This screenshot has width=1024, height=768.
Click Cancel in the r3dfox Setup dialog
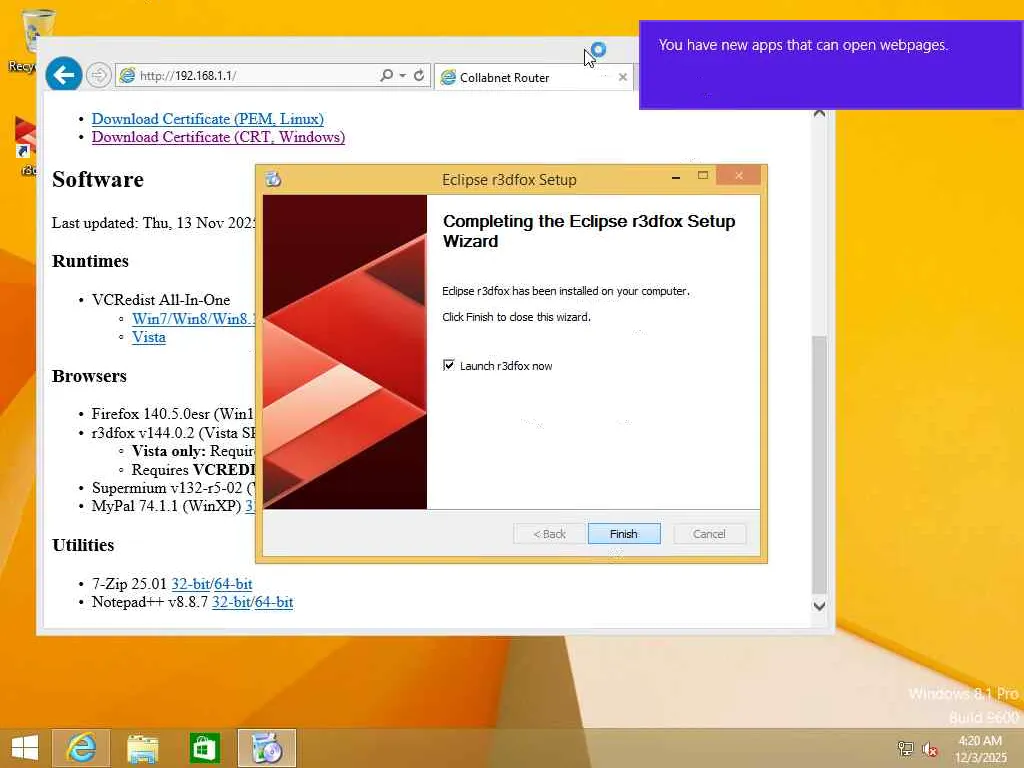(x=709, y=534)
